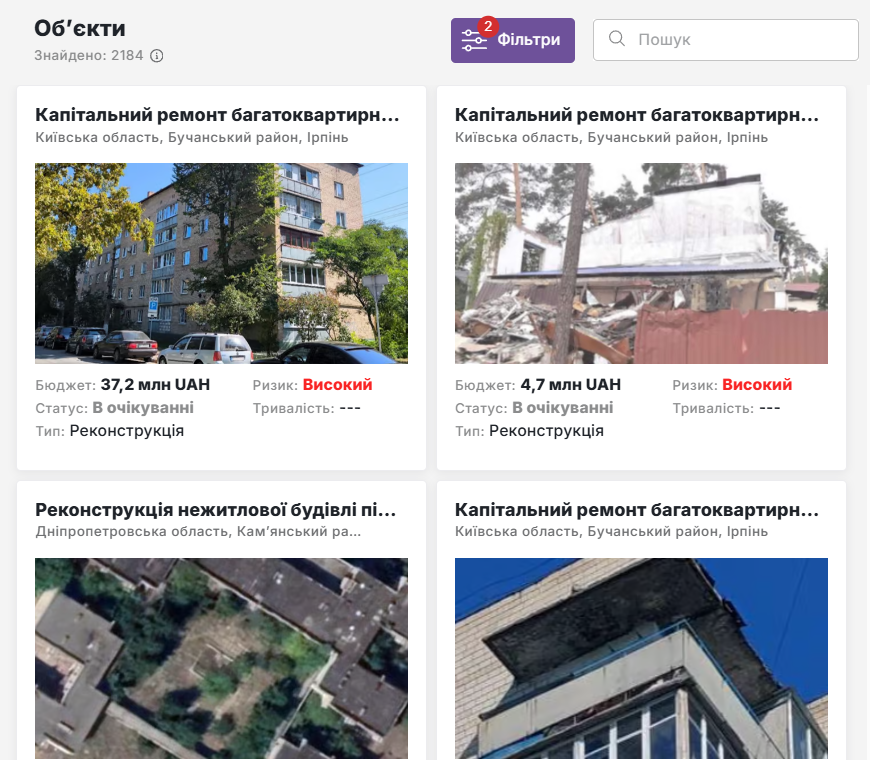Click the info icon beside Знайдено: 2184

tap(156, 56)
